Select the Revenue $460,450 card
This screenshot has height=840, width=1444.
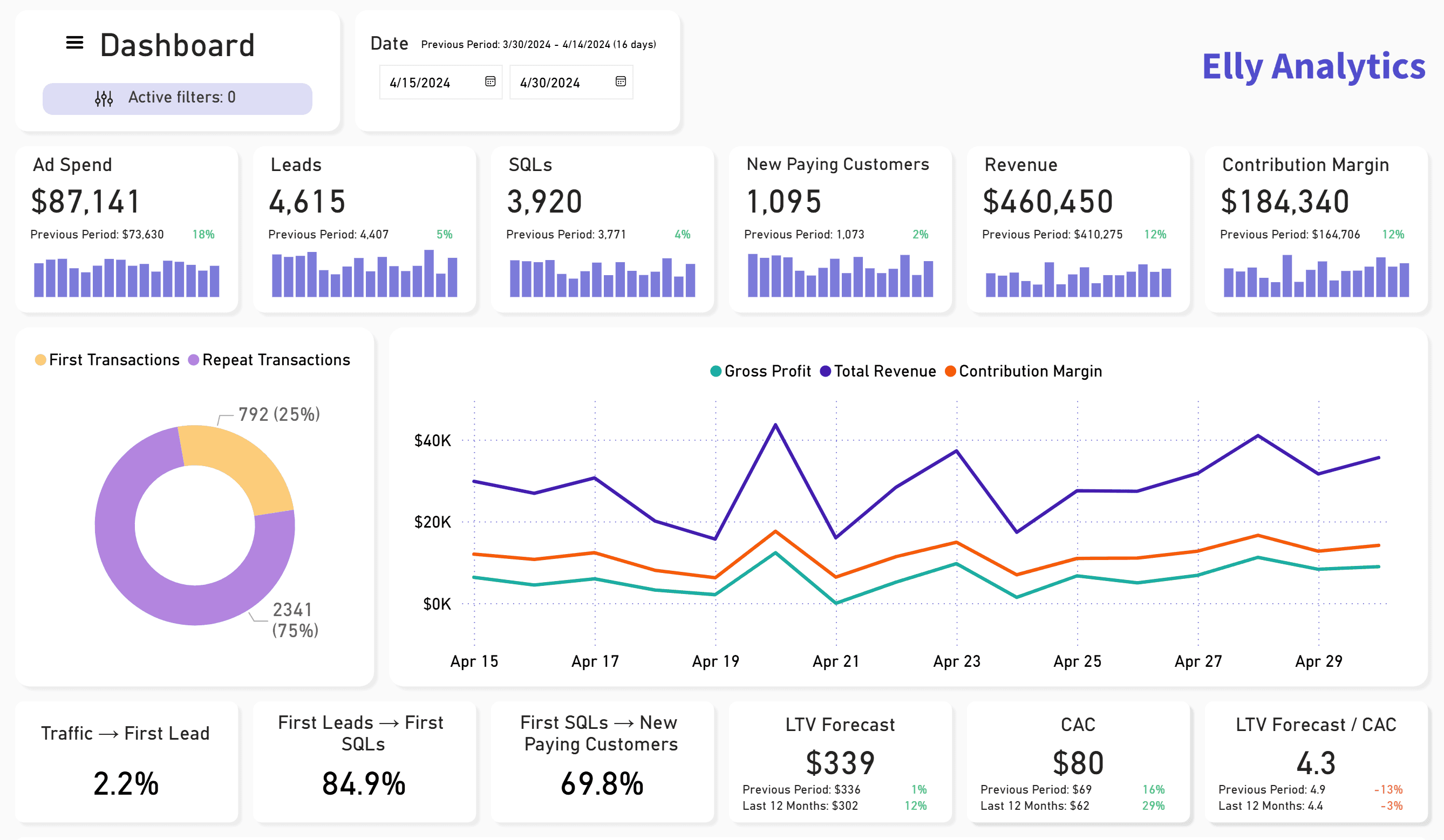(1079, 229)
